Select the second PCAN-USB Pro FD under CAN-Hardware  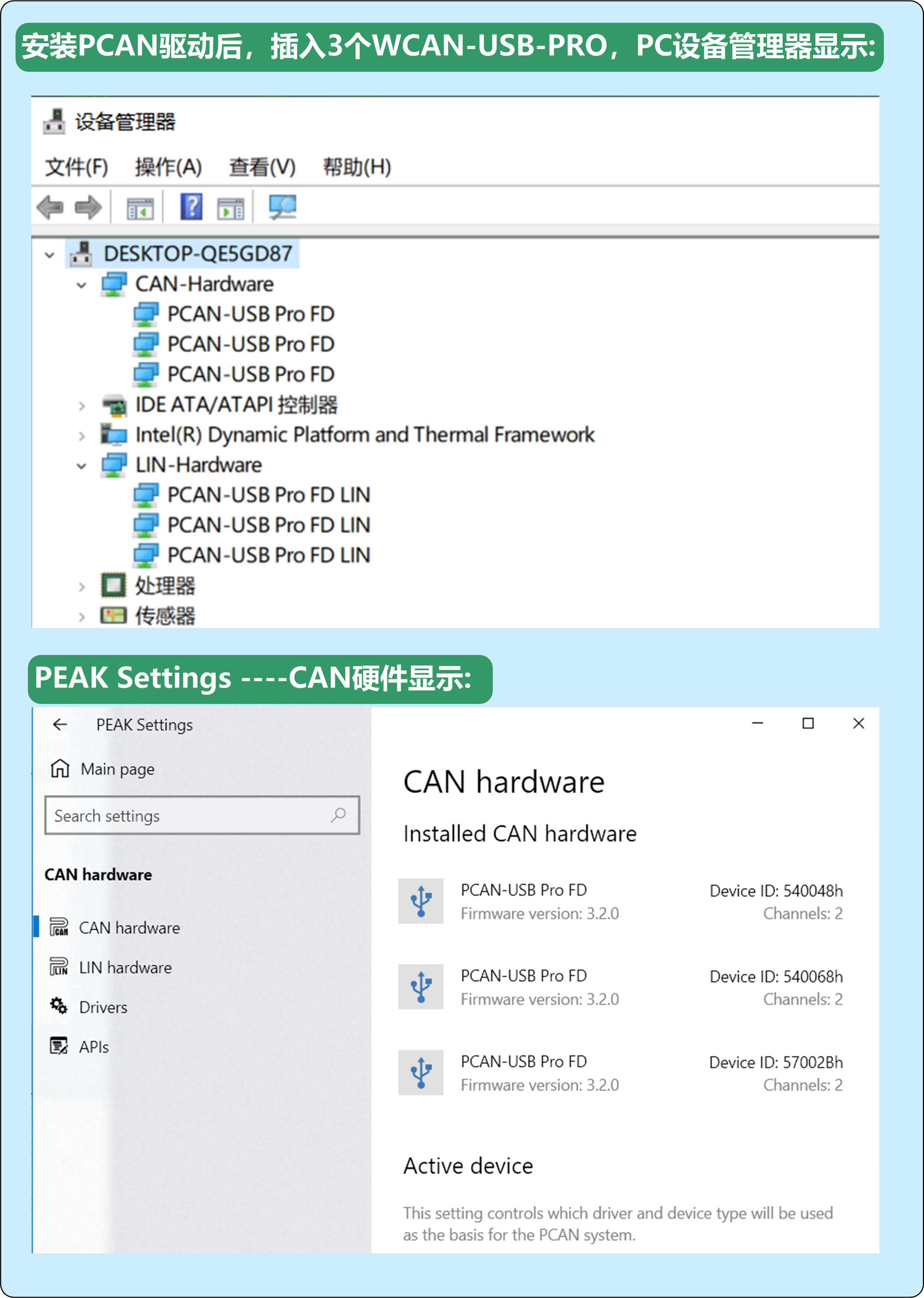point(251,344)
